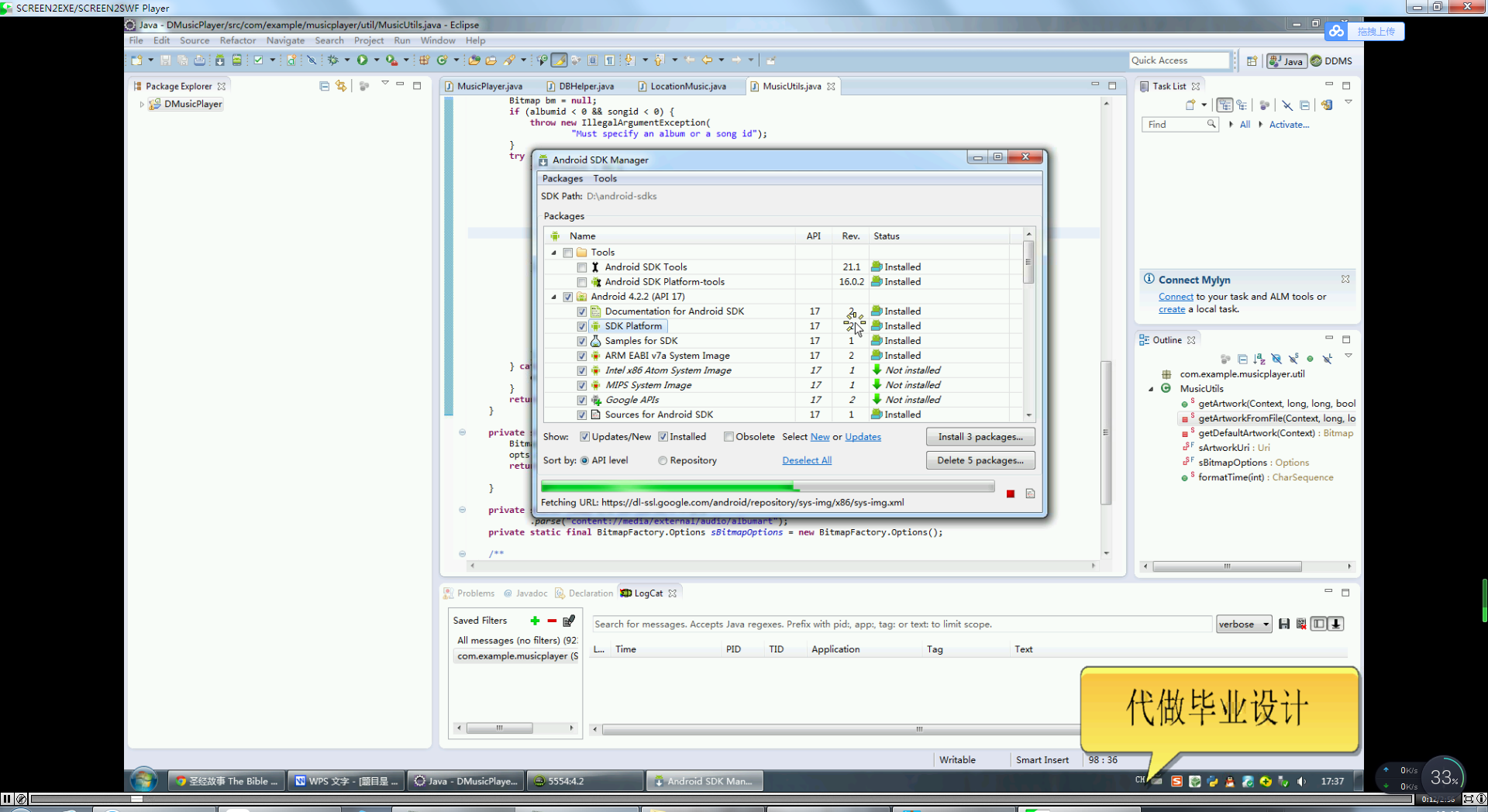Click Sort icon in Outline toolbar
The image size is (1488, 812).
[1259, 358]
